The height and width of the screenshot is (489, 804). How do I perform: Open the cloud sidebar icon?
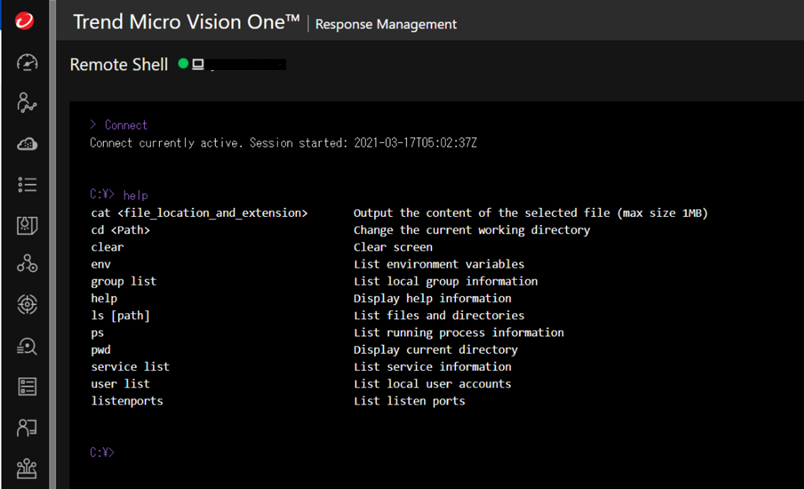tap(27, 144)
